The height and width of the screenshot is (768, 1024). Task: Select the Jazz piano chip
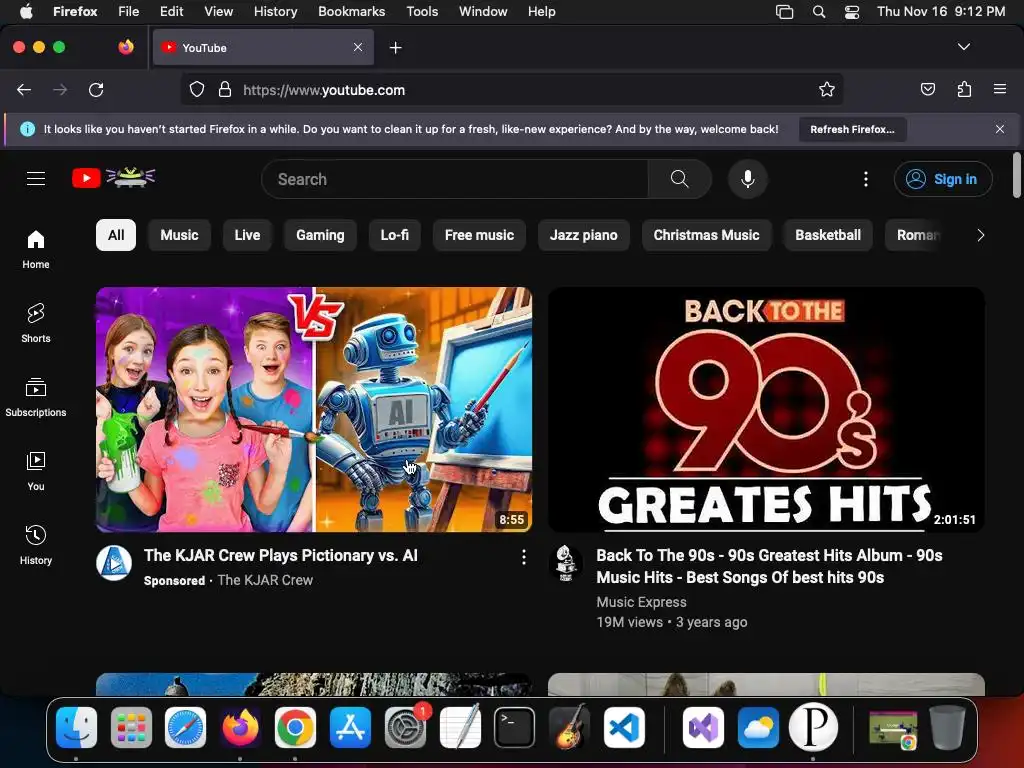[x=583, y=235]
